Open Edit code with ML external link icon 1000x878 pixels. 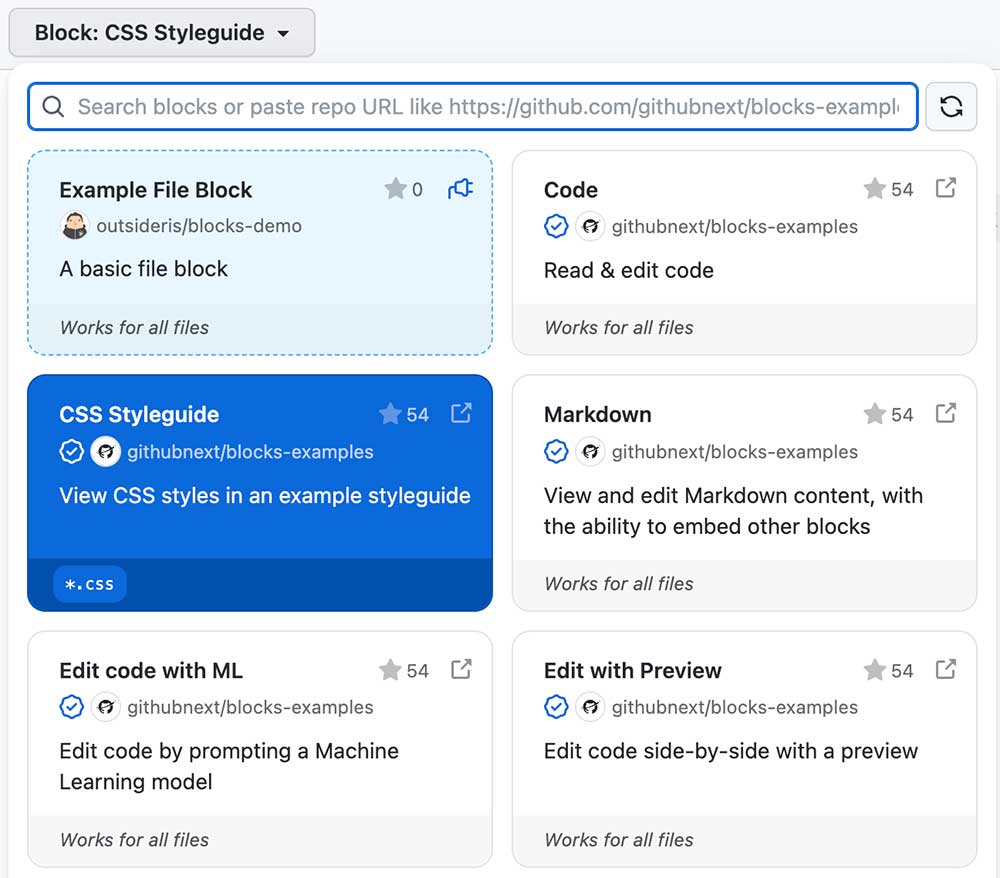coord(461,669)
